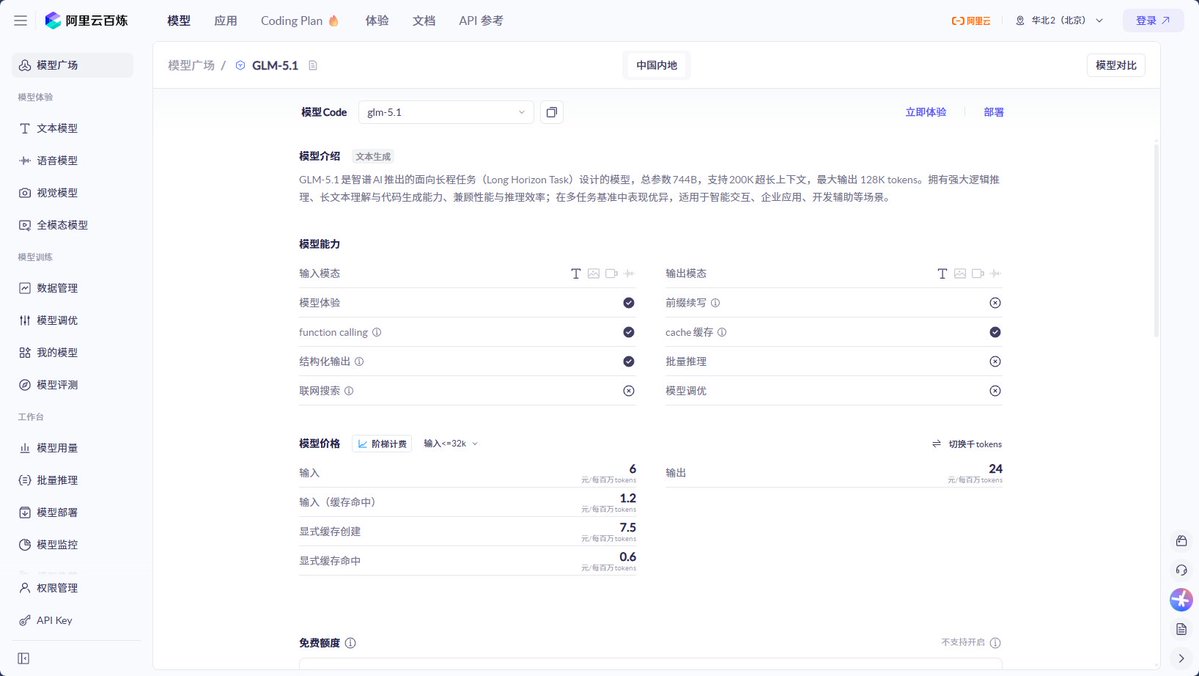Collapse the left sidebar panel icon
The width and height of the screenshot is (1199, 676).
(24, 658)
